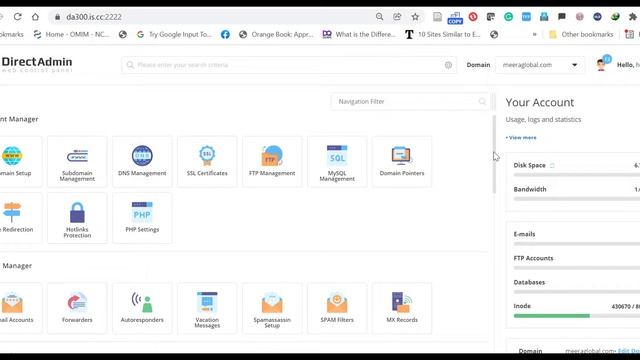
Task: Open 10 Sites Similar bookmark
Action: point(443,35)
